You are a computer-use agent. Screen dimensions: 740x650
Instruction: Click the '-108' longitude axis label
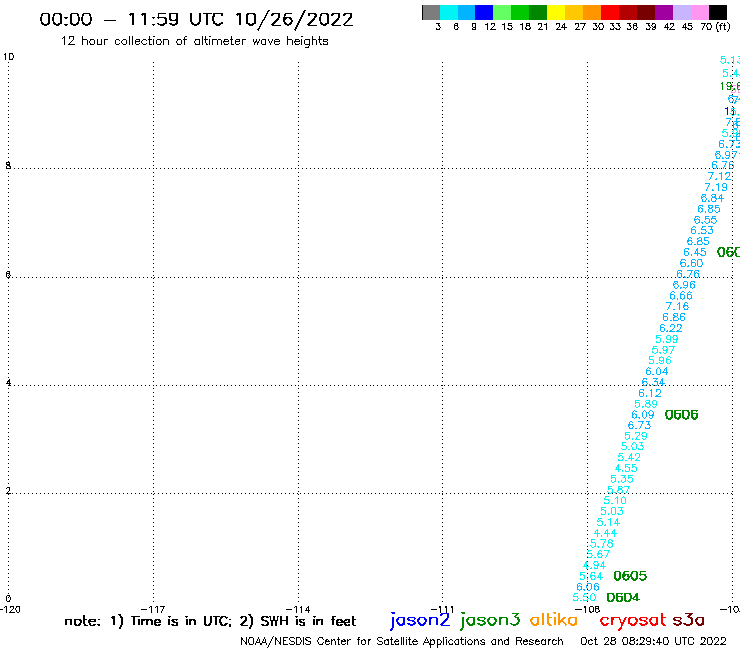(x=587, y=609)
